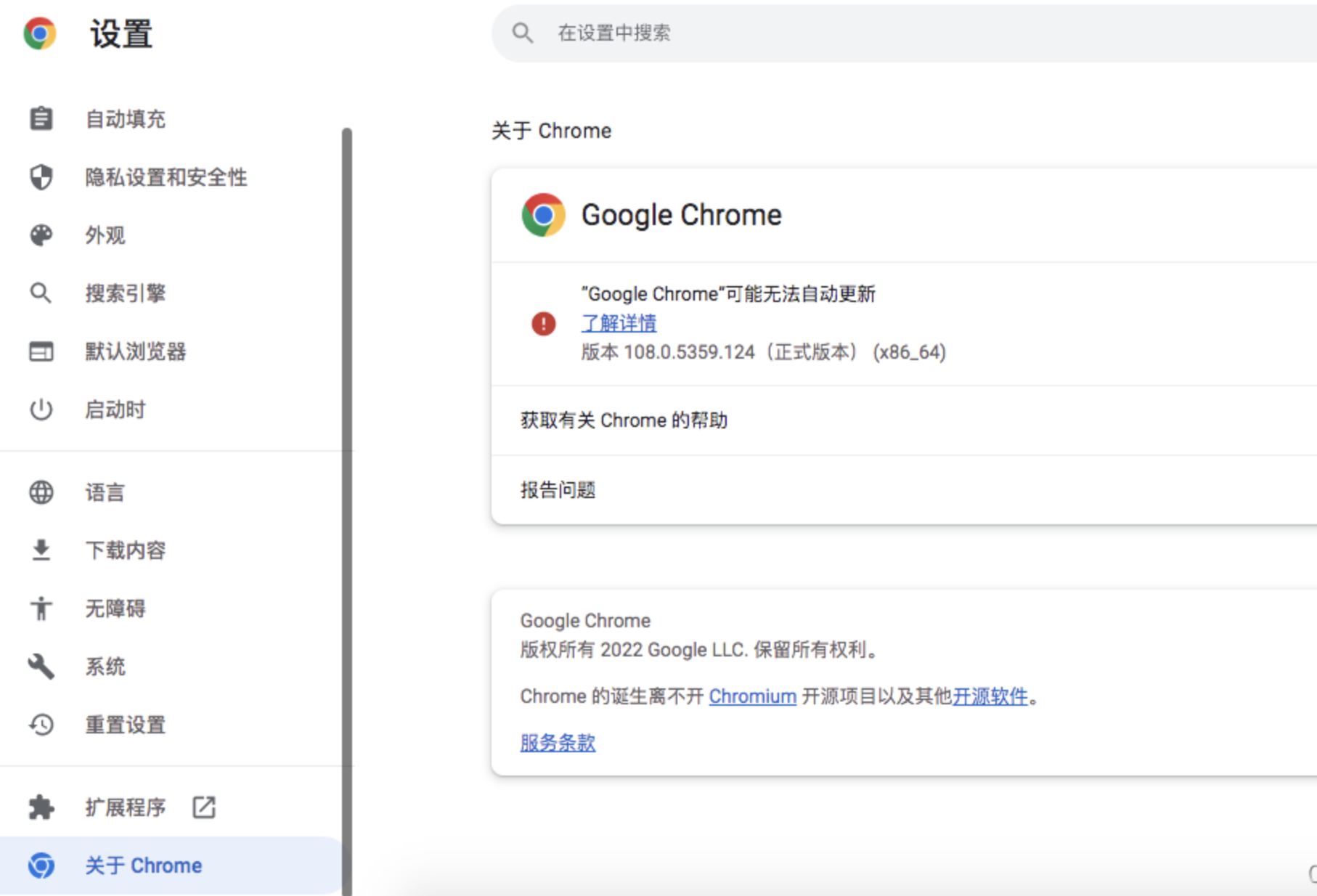Image resolution: width=1317 pixels, height=896 pixels.
Task: Click the shield icon for 隐私设置和安全性
Action: 41,176
